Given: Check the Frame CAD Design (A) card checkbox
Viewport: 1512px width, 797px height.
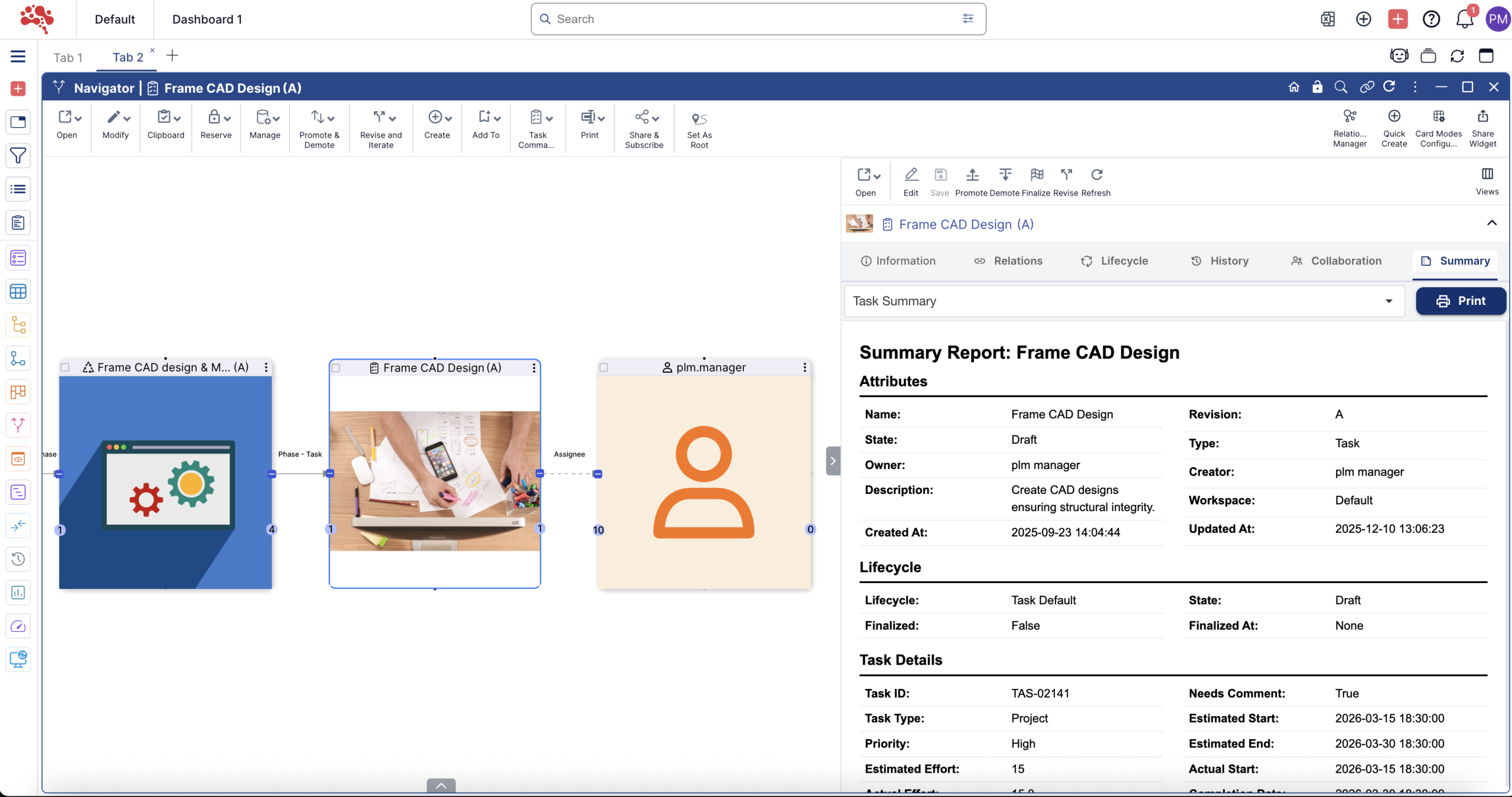Looking at the screenshot, I should [336, 368].
